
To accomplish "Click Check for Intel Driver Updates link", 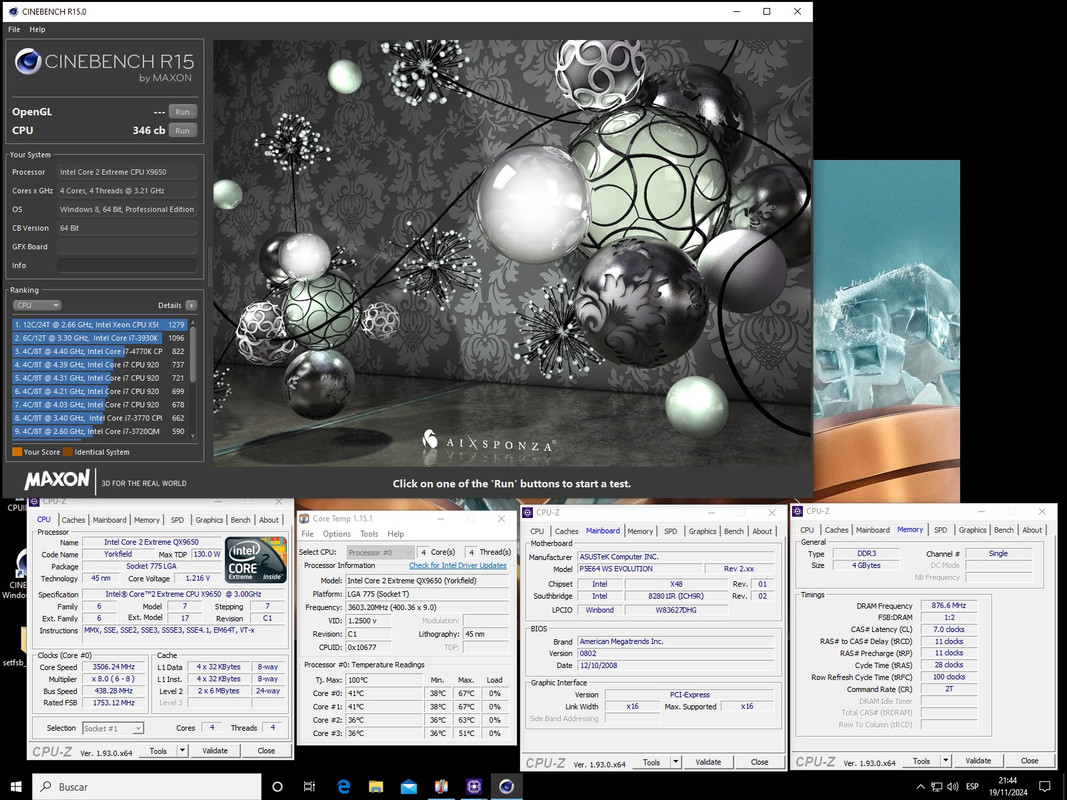I will coord(457,565).
